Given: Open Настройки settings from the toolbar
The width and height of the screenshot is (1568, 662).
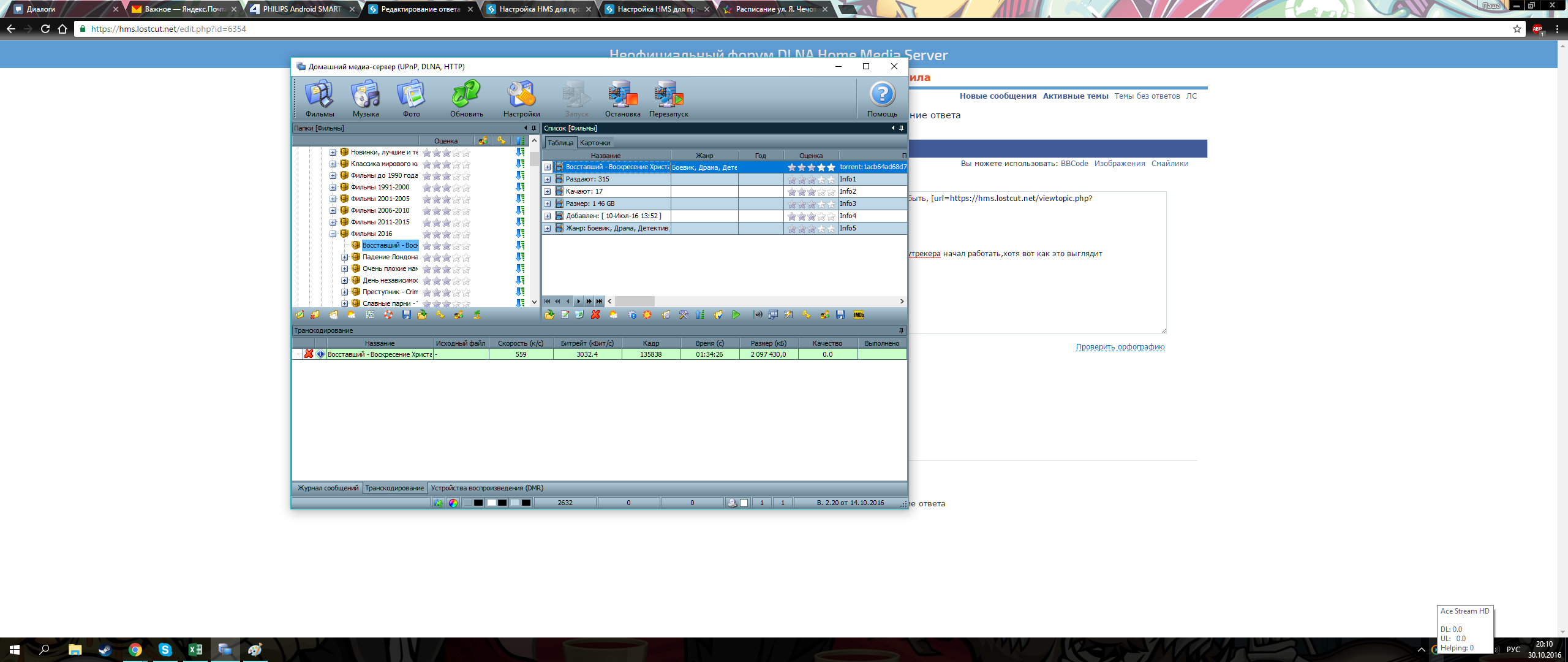Looking at the screenshot, I should [x=521, y=97].
